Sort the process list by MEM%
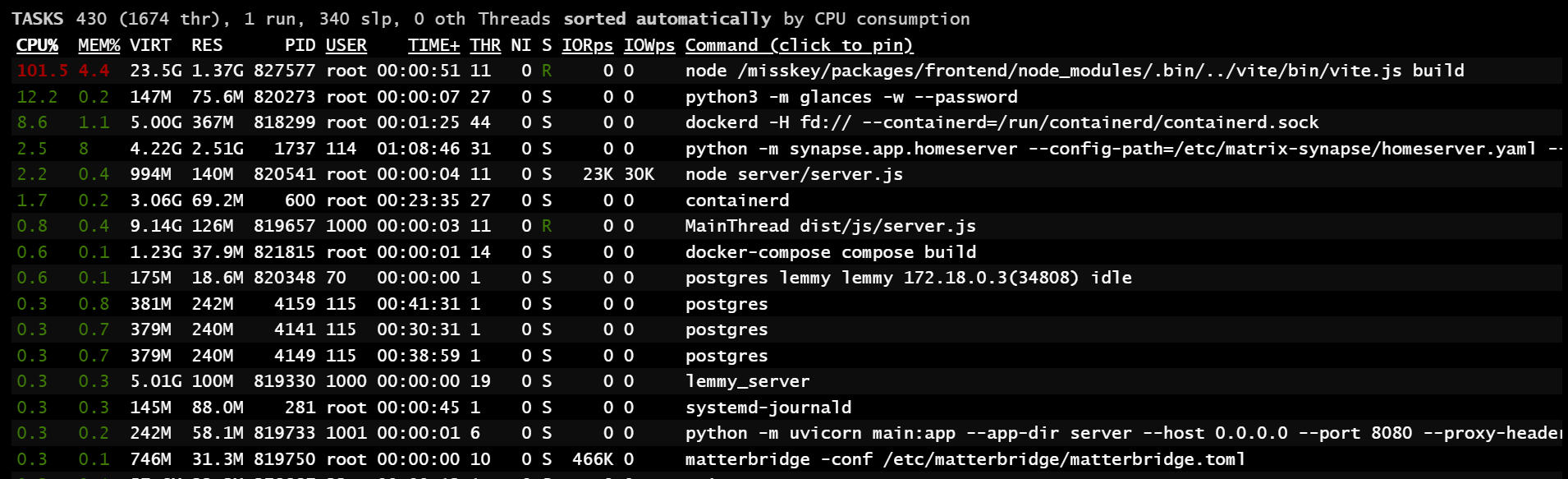The width and height of the screenshot is (1568, 479). [99, 45]
